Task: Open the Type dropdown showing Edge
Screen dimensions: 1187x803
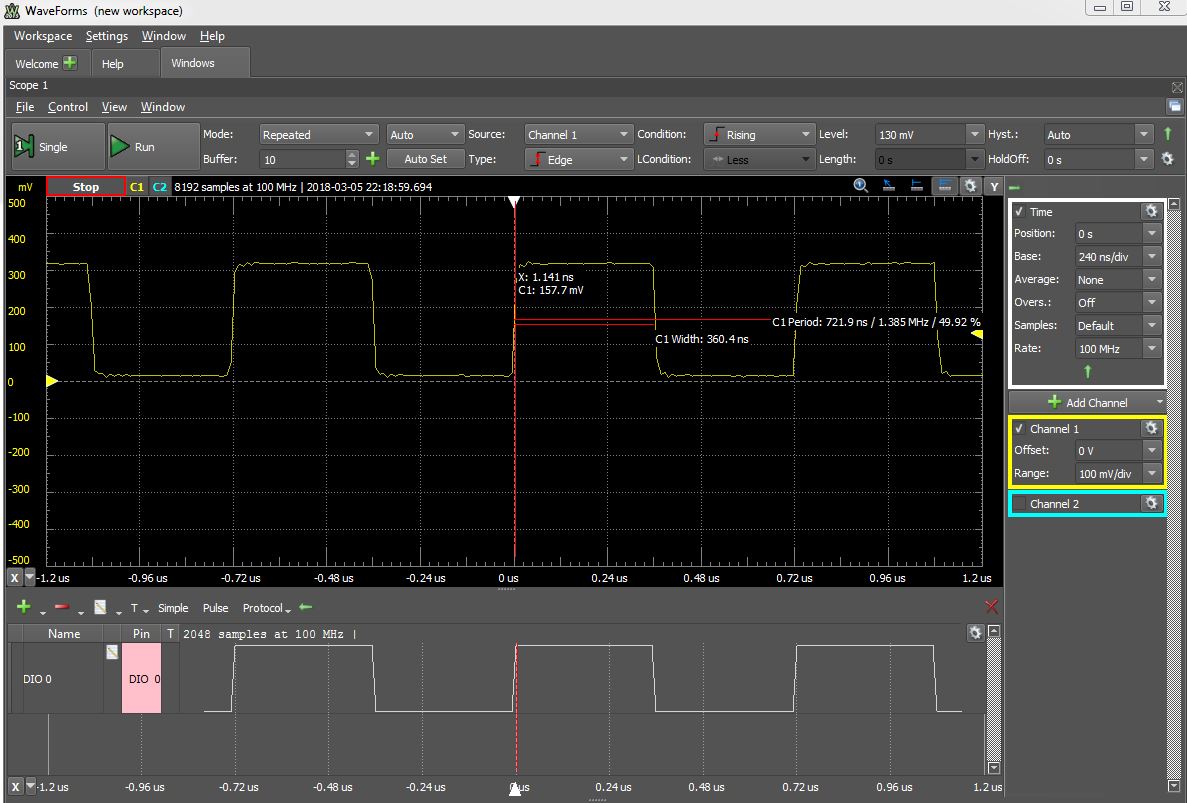Action: (x=578, y=159)
